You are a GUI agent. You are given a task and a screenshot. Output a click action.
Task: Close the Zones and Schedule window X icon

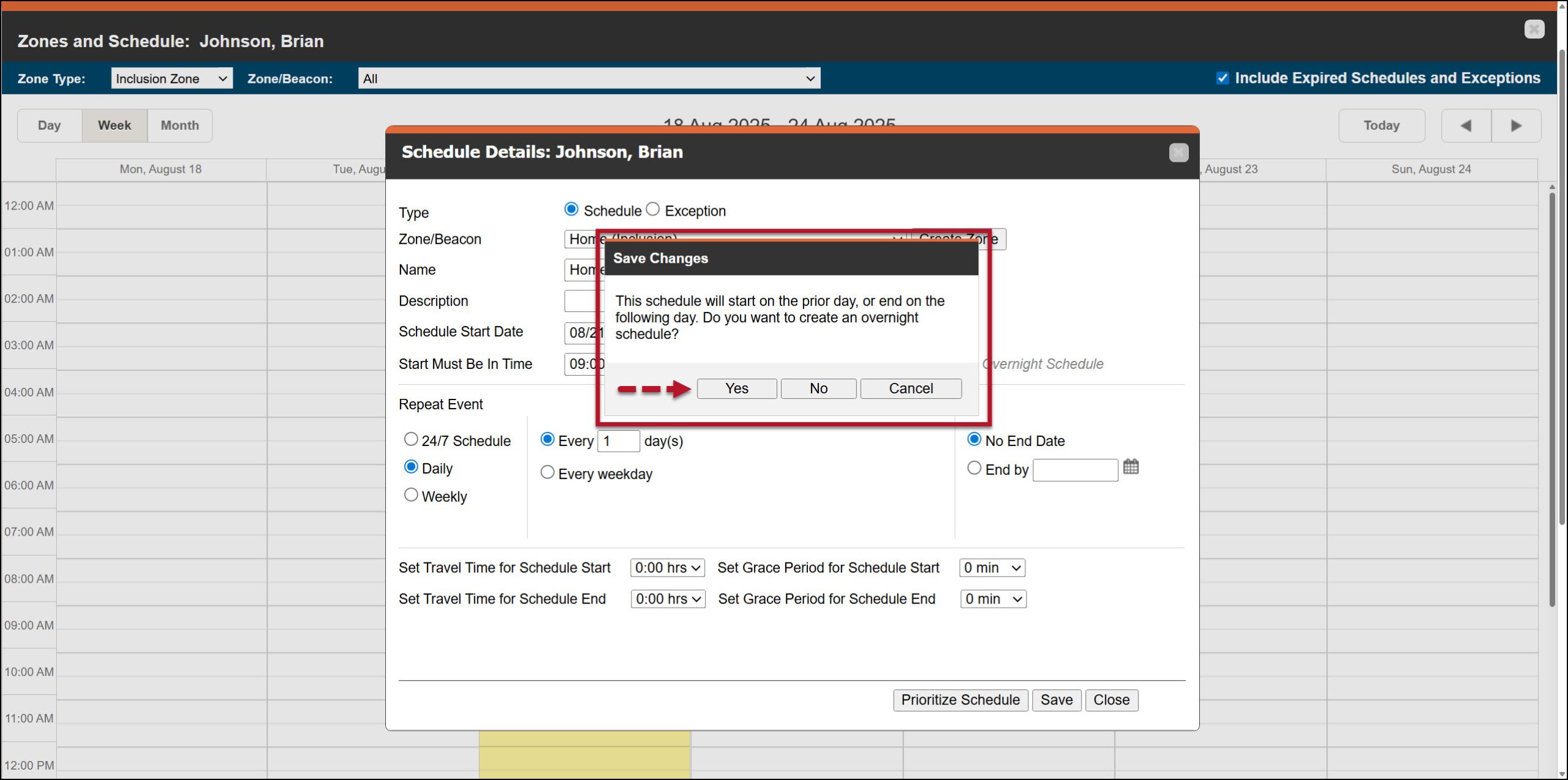tap(1534, 29)
